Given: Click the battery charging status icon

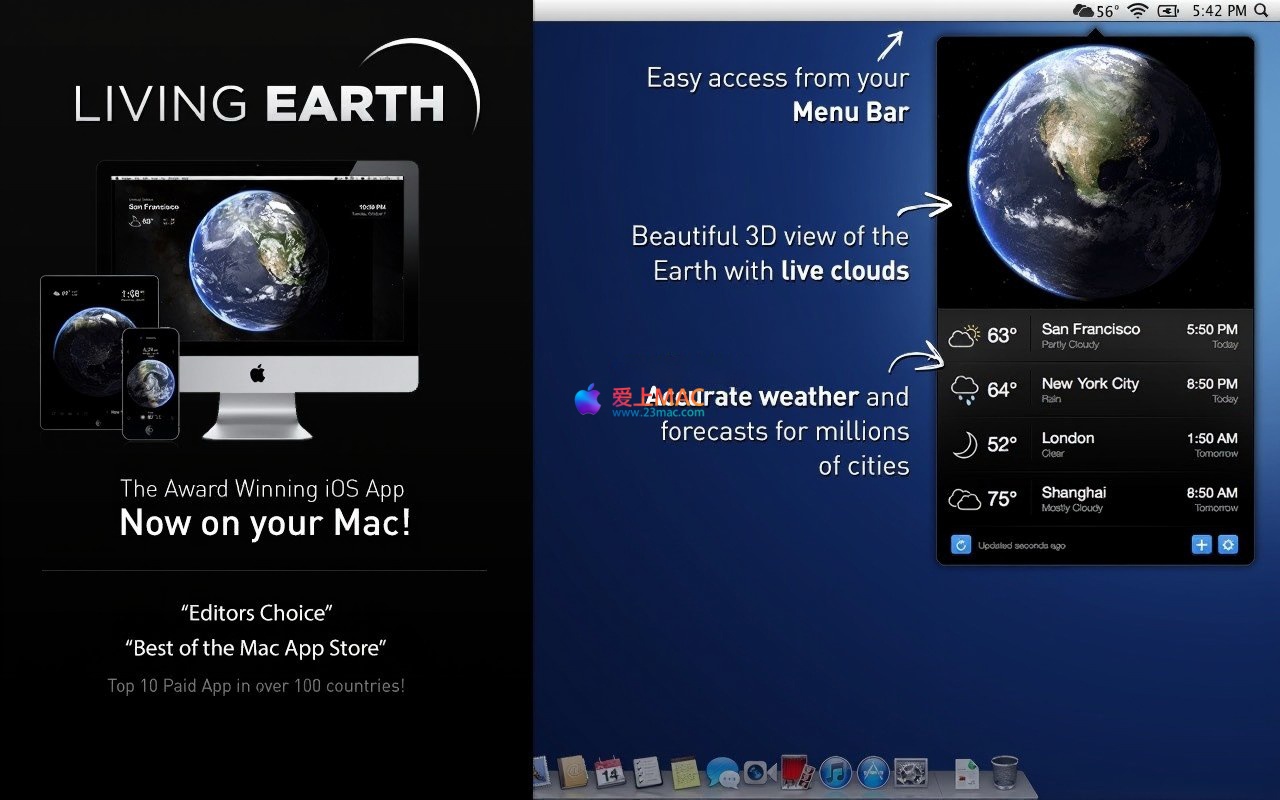Looking at the screenshot, I should click(1167, 11).
